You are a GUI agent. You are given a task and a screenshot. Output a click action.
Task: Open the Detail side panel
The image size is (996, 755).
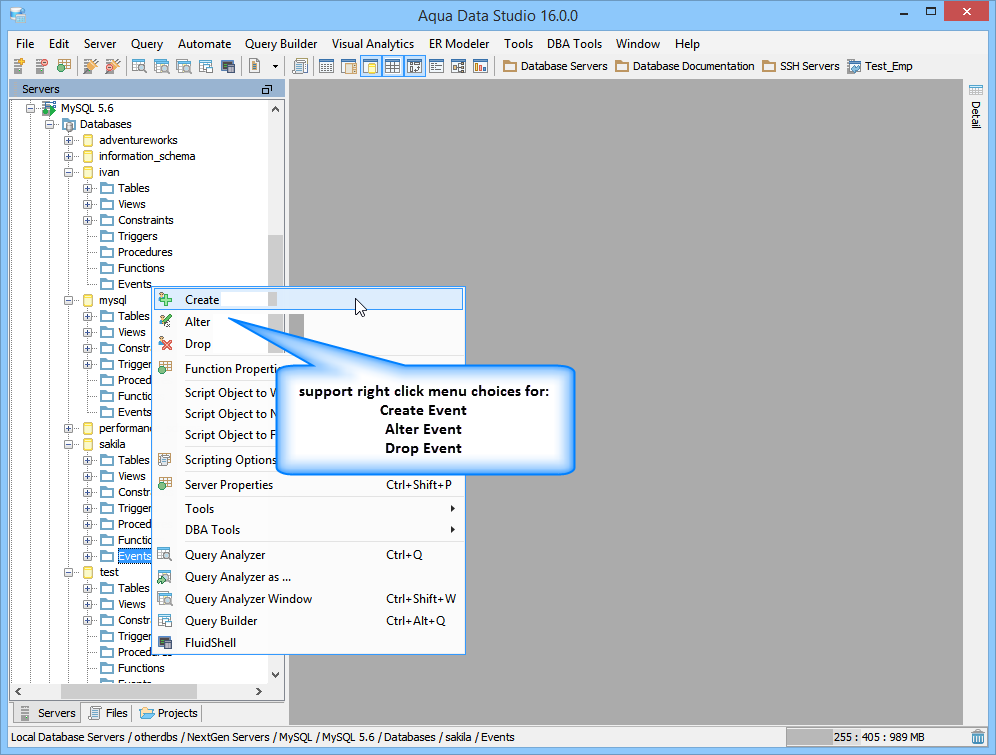(976, 107)
